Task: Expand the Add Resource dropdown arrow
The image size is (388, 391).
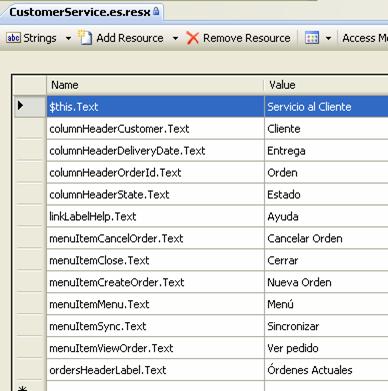Action: pyautogui.click(x=175, y=38)
